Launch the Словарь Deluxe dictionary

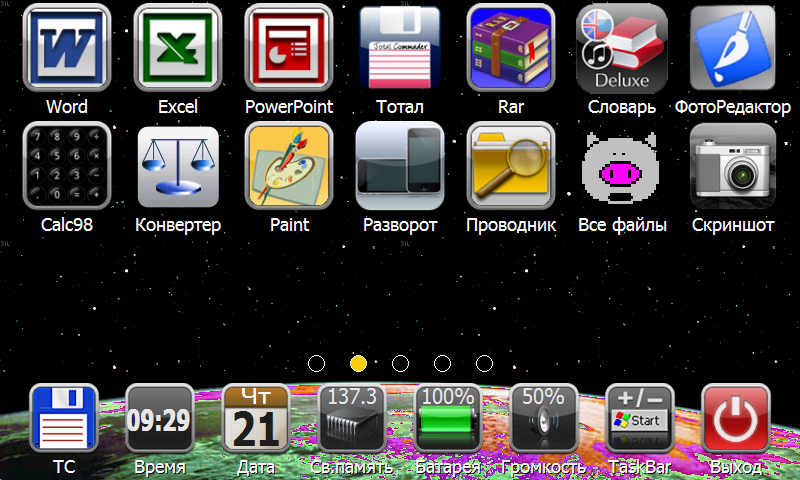click(x=622, y=48)
